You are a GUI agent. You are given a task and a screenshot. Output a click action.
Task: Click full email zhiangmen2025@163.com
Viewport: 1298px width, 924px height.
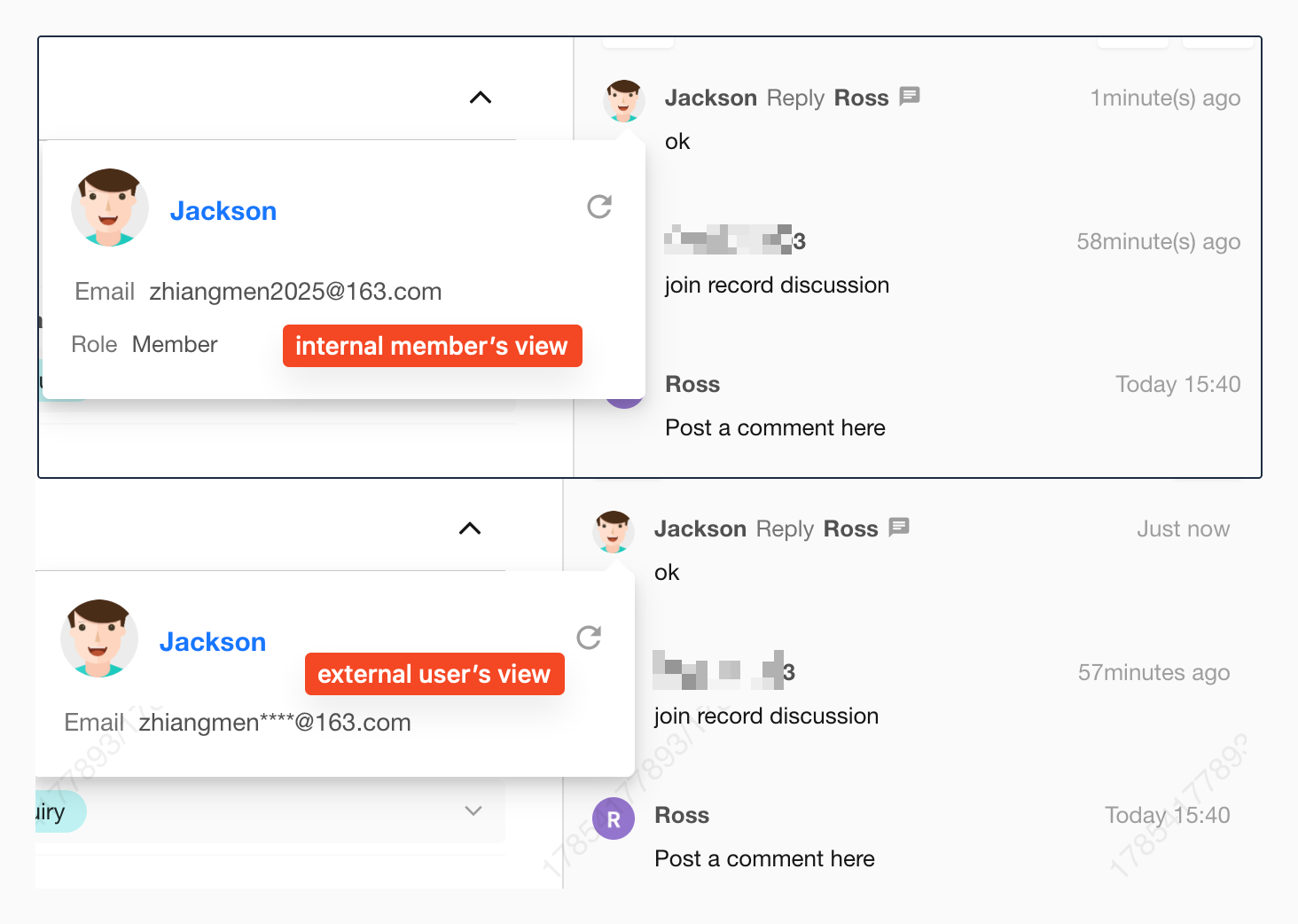(295, 292)
